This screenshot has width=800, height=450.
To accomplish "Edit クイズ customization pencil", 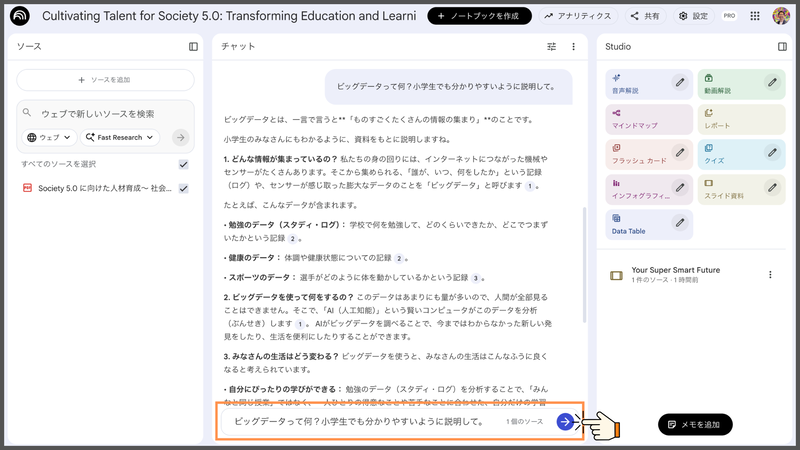I will pyautogui.click(x=772, y=152).
